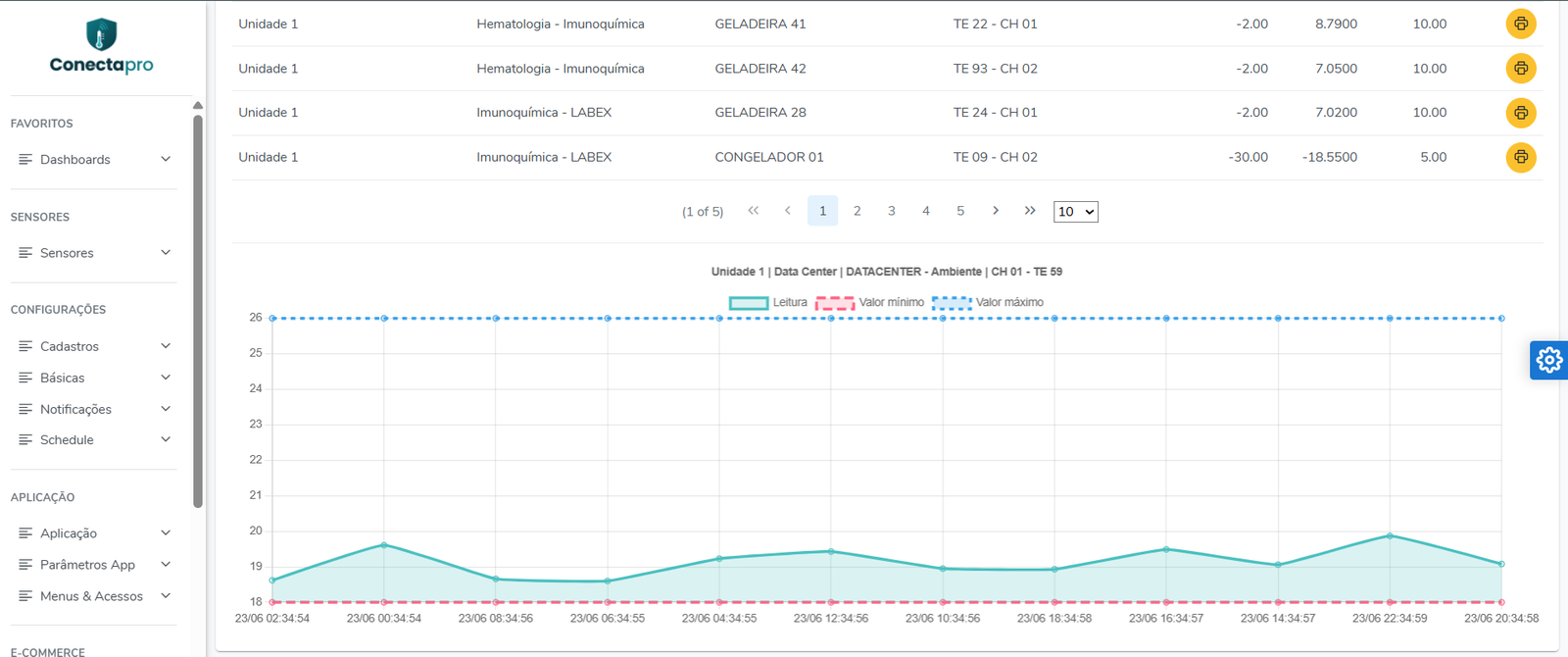The width and height of the screenshot is (1568, 657).
Task: Click the Conectapro logo
Action: (x=101, y=46)
